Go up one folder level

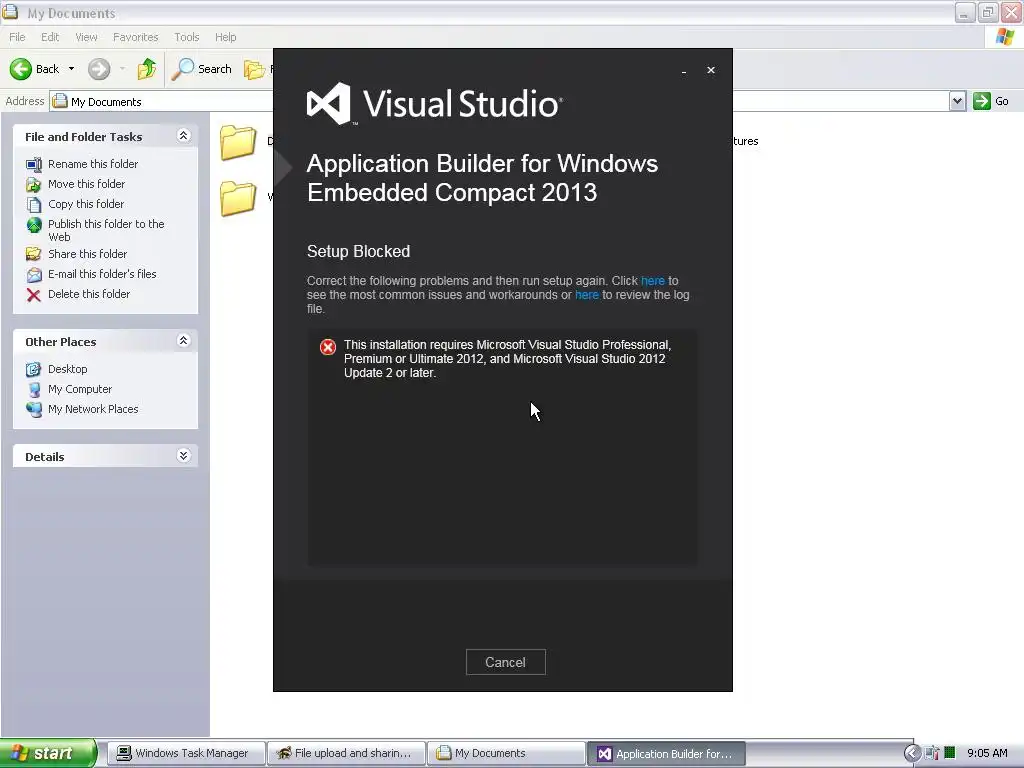tap(146, 69)
